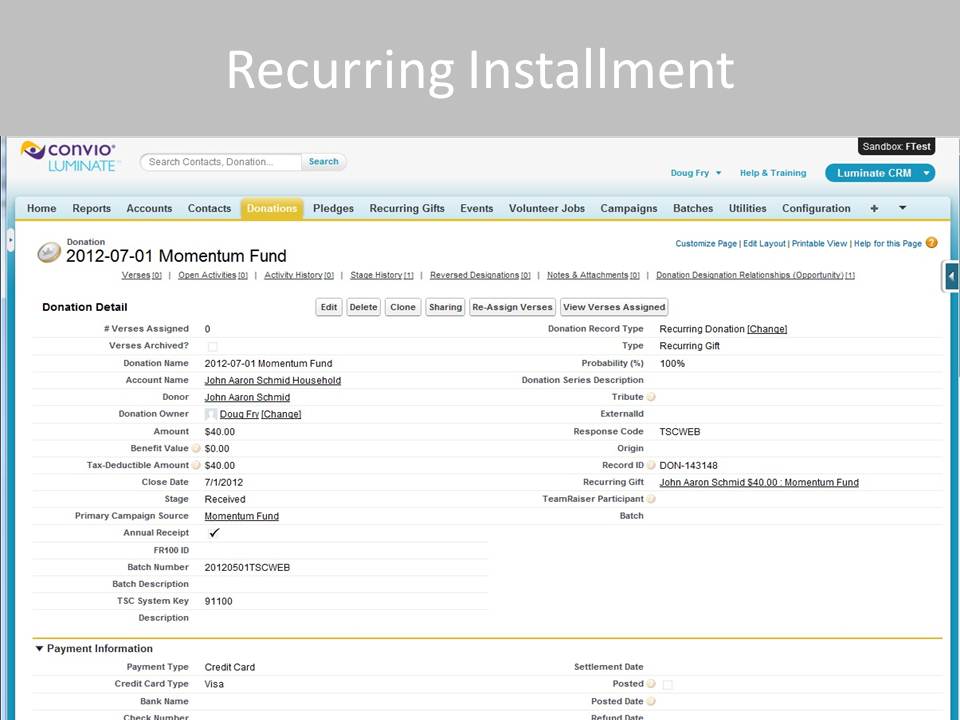
Task: Type in the Search Contacts field
Action: pos(221,162)
